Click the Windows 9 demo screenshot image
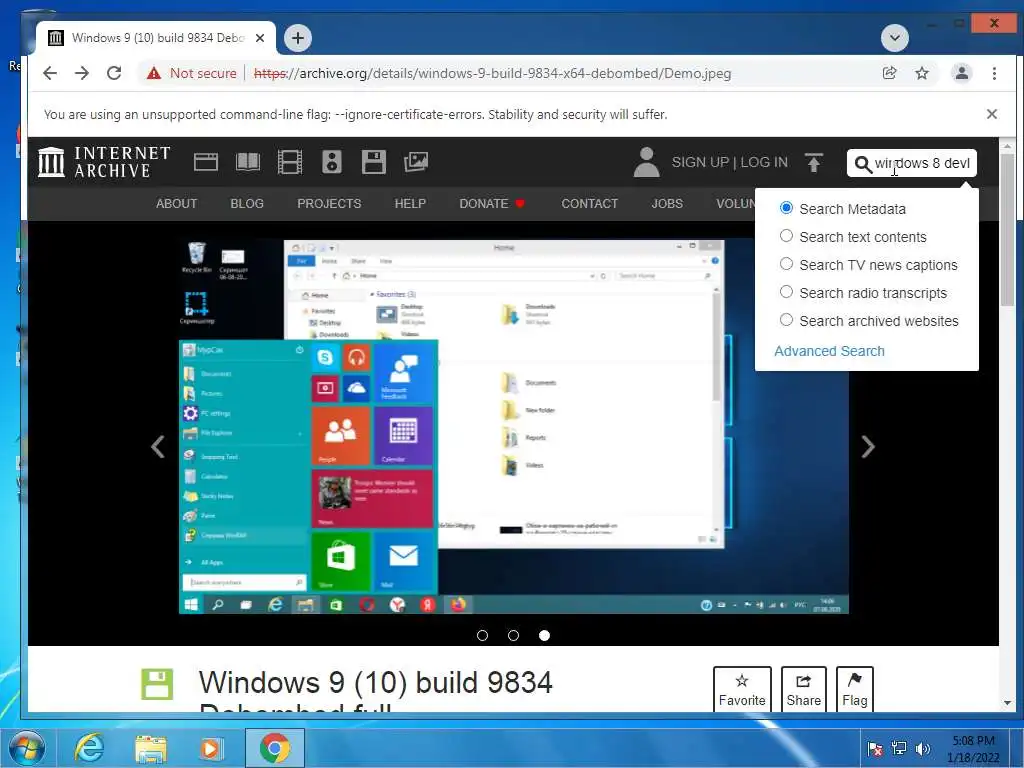The height and width of the screenshot is (768, 1024). click(x=513, y=426)
